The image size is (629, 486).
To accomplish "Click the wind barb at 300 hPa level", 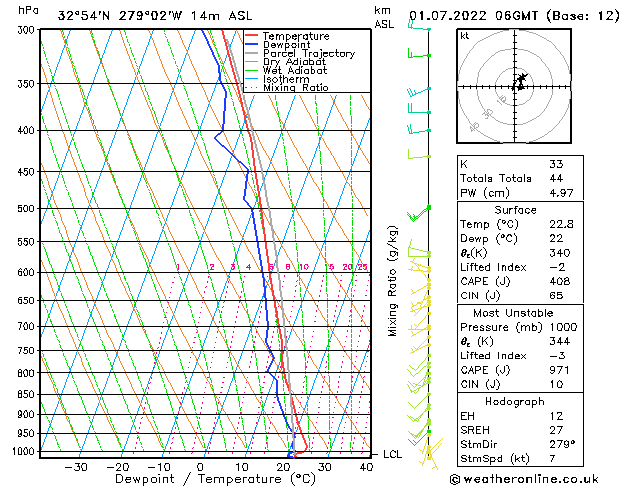I will [x=419, y=26].
